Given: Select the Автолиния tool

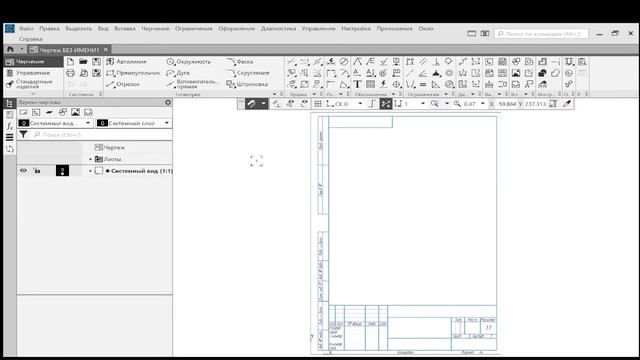Looking at the screenshot, I should click(126, 62).
